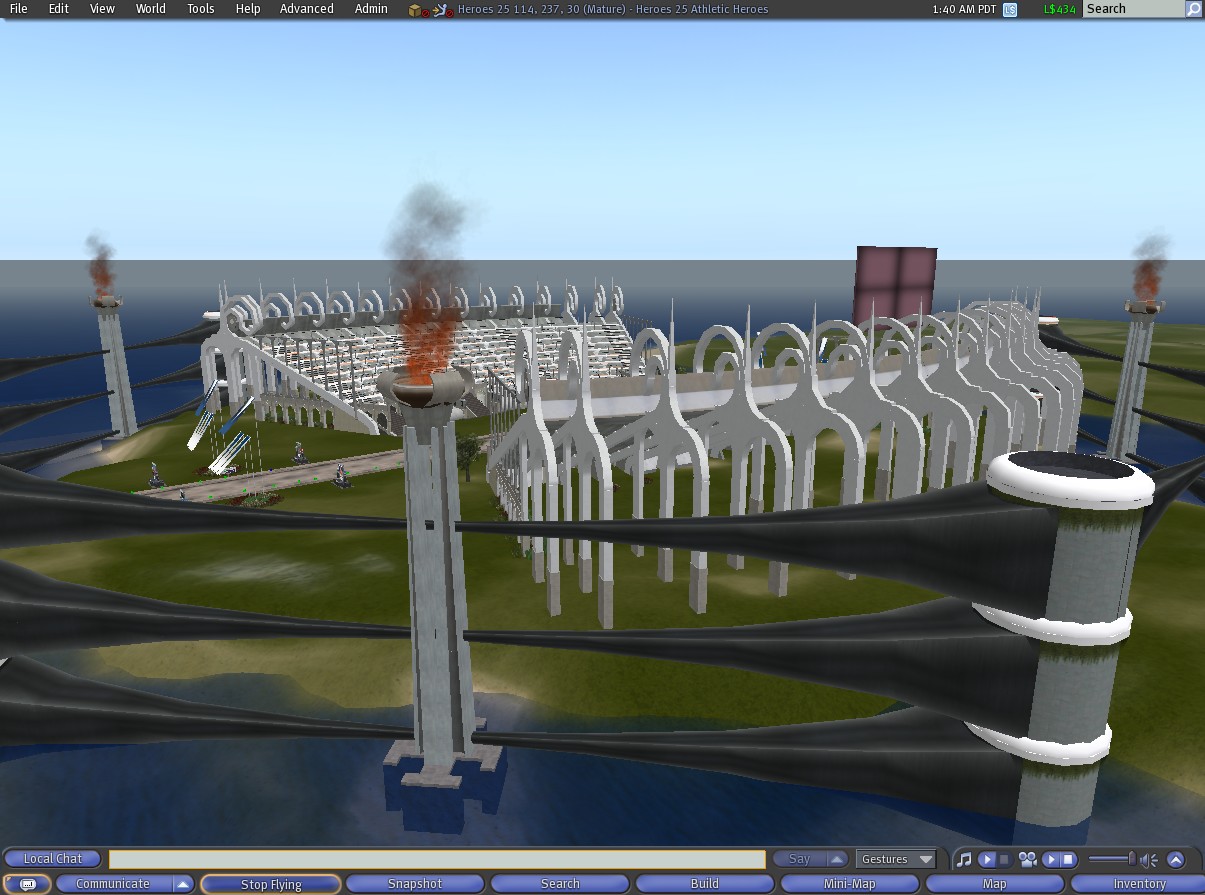Open the File menu
The height and width of the screenshot is (895, 1205).
coord(18,9)
